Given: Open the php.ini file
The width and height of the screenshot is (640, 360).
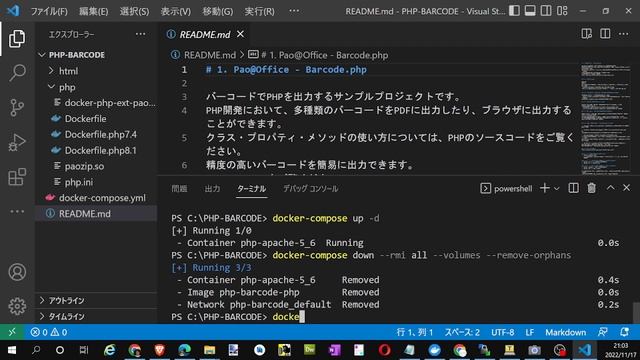Looking at the screenshot, I should point(78,182).
